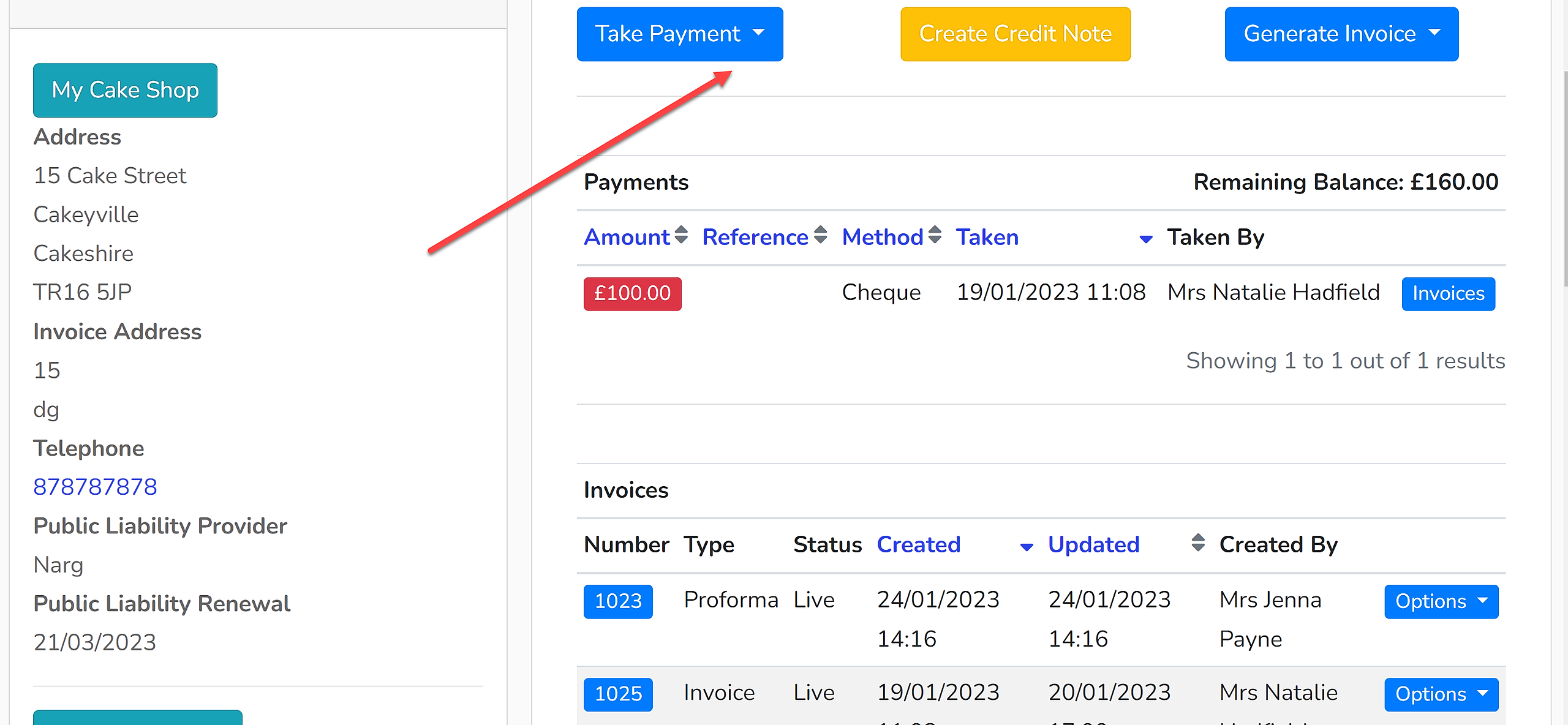Select Remaining Balance £160.00 text
The height and width of the screenshot is (725, 1568).
click(1346, 182)
